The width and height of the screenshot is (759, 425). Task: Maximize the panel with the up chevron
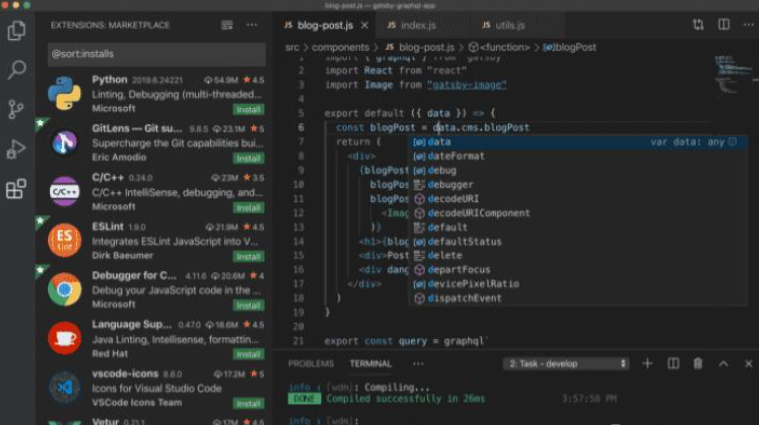(x=723, y=364)
